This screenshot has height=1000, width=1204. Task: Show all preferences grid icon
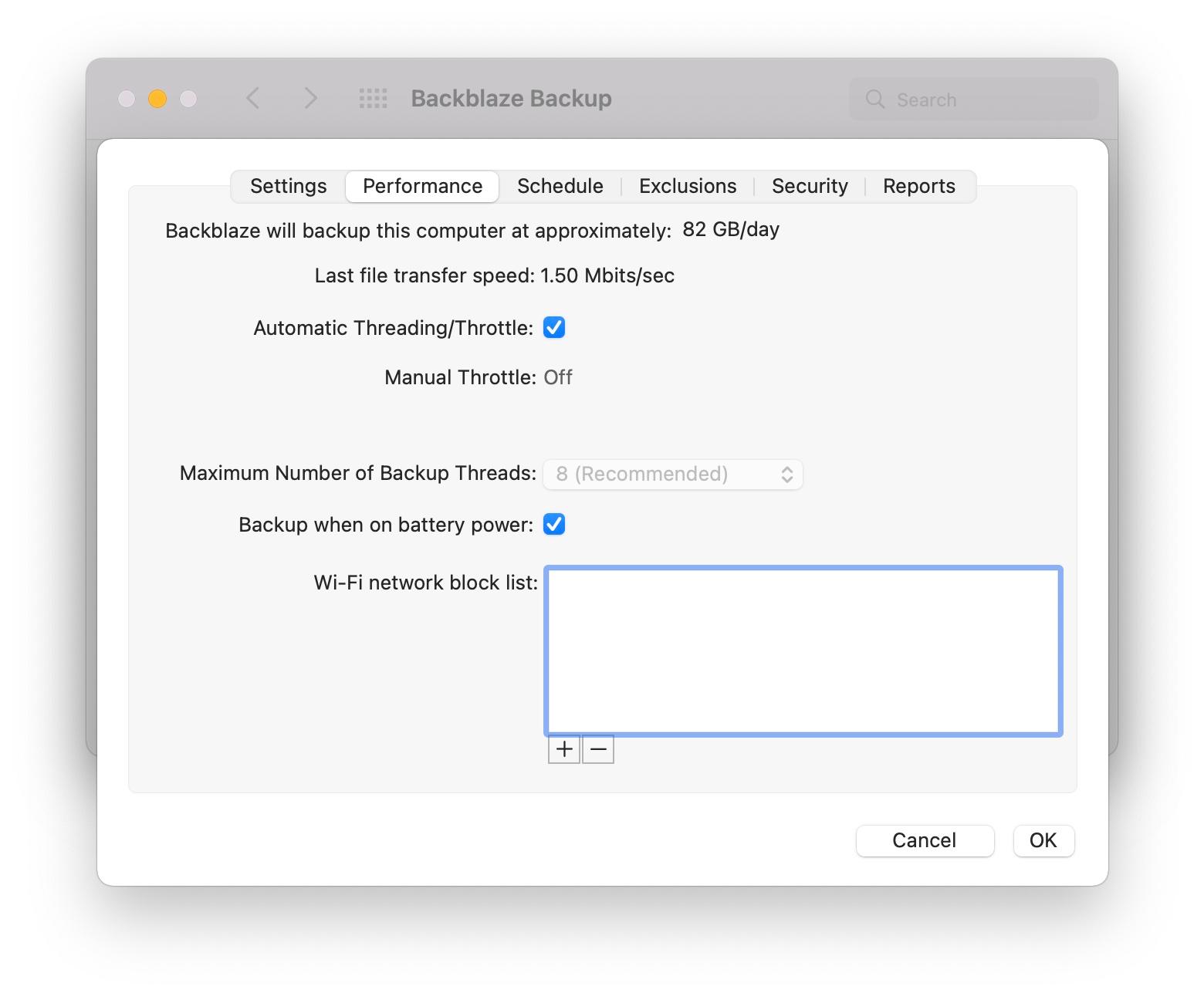click(374, 98)
